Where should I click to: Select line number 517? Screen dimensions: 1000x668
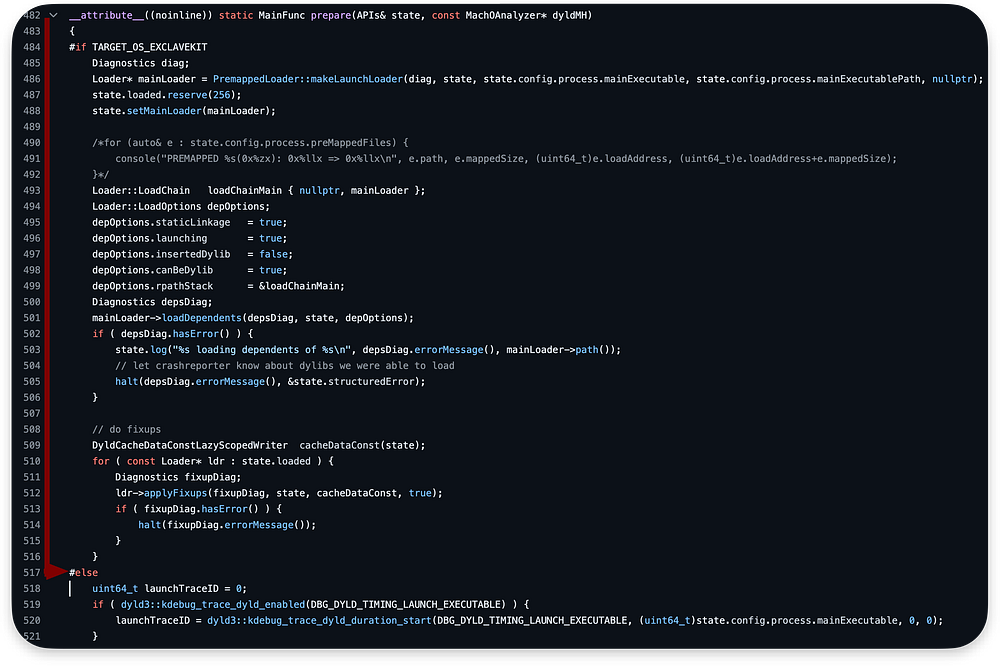pyautogui.click(x=32, y=573)
